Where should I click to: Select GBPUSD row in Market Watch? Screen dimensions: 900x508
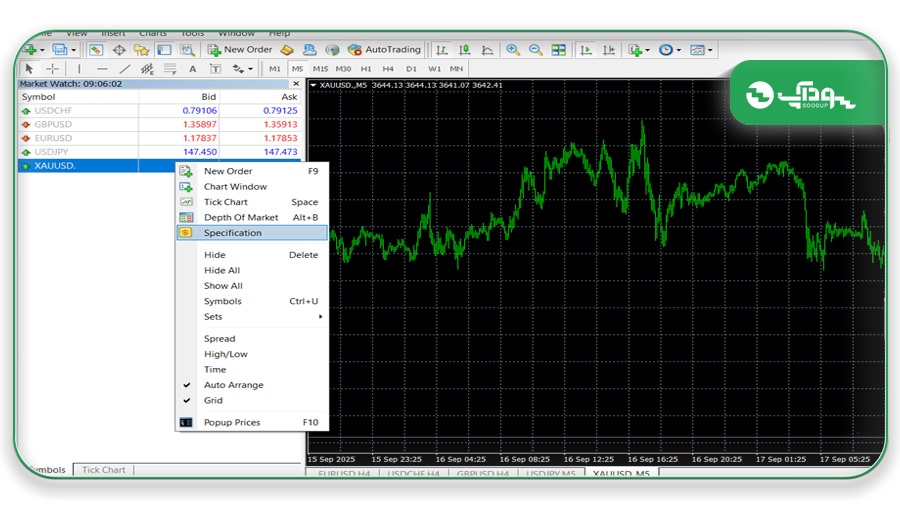[x=160, y=124]
